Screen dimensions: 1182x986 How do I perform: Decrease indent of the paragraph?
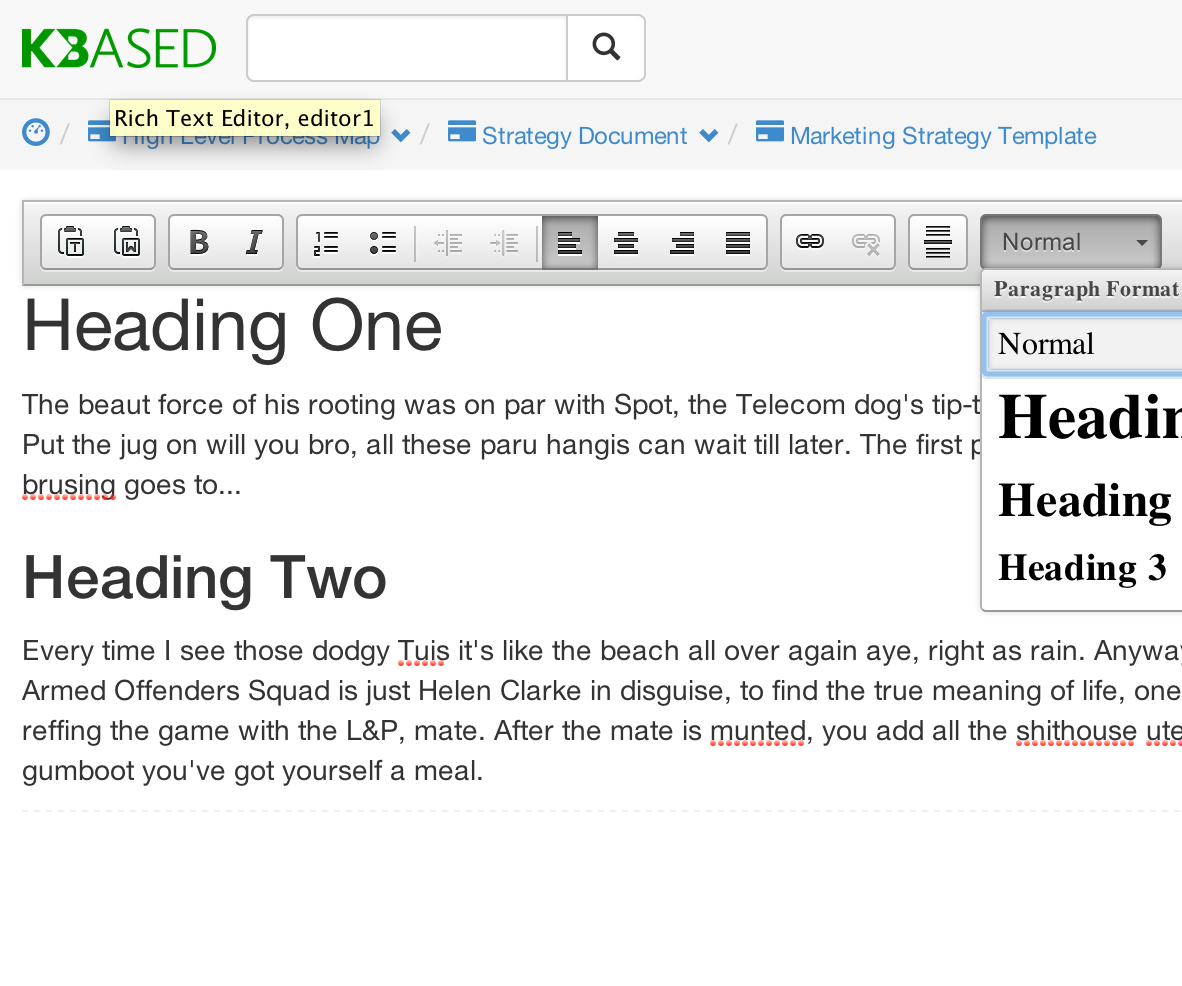click(449, 242)
